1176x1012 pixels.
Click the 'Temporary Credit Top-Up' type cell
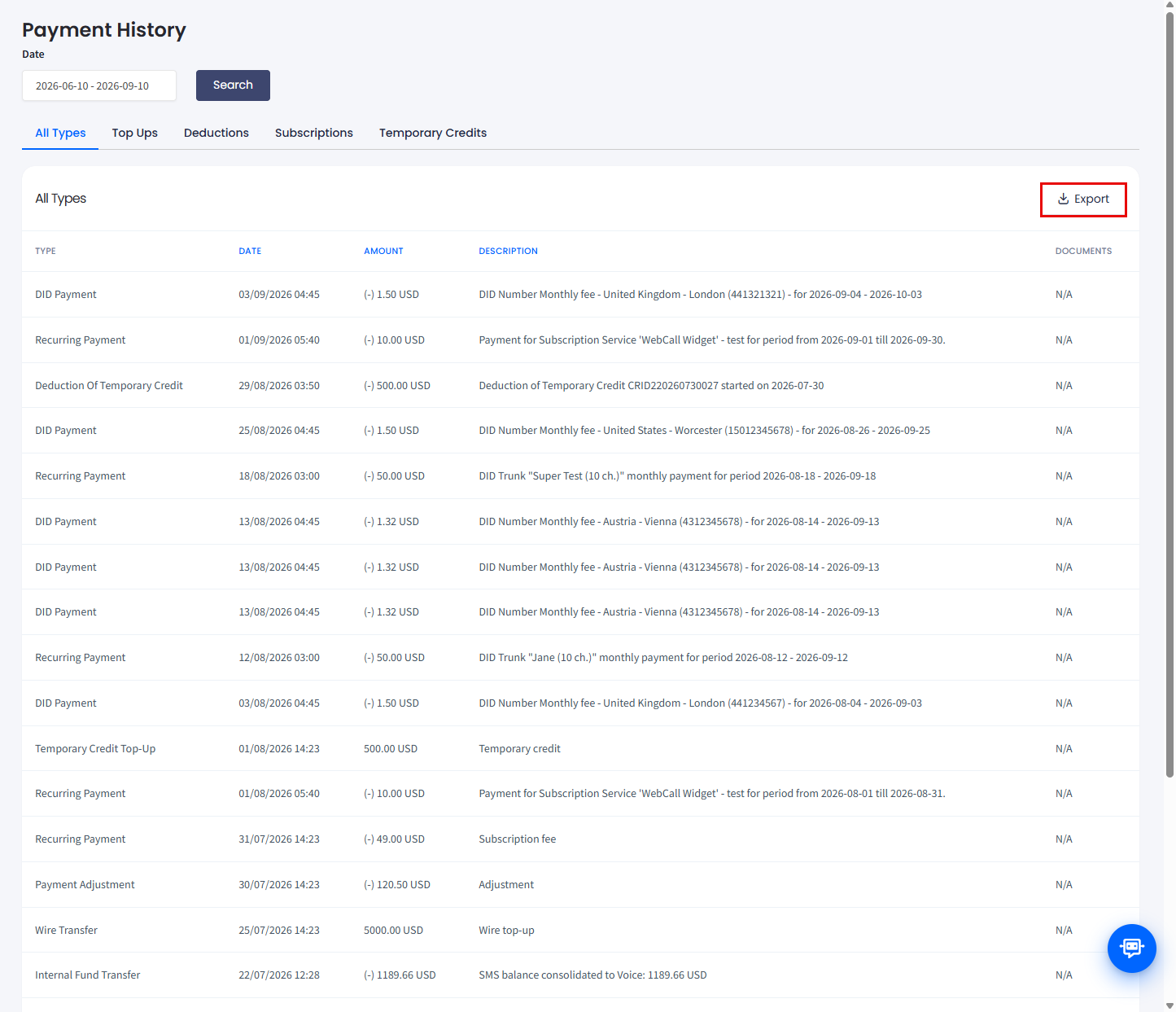[x=95, y=749]
